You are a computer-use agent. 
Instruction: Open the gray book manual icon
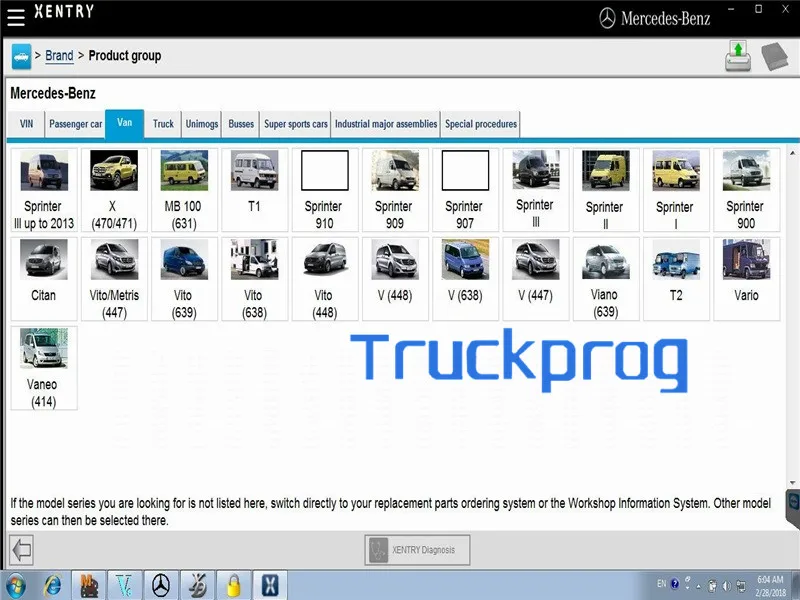click(774, 56)
